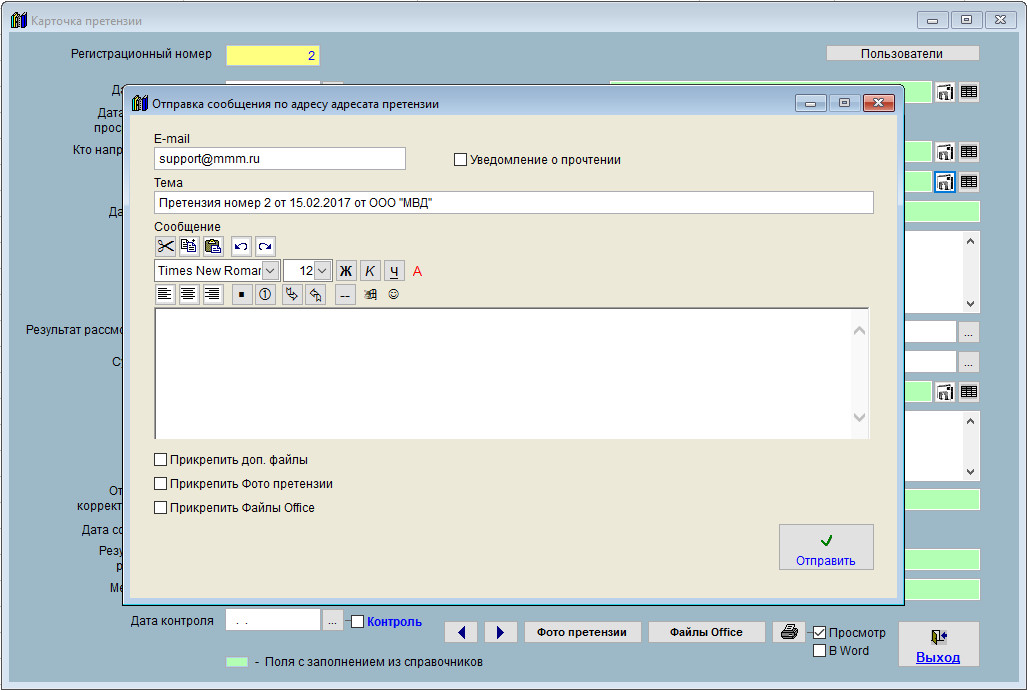
Task: Undo the last edit in the message
Action: pyautogui.click(x=241, y=246)
